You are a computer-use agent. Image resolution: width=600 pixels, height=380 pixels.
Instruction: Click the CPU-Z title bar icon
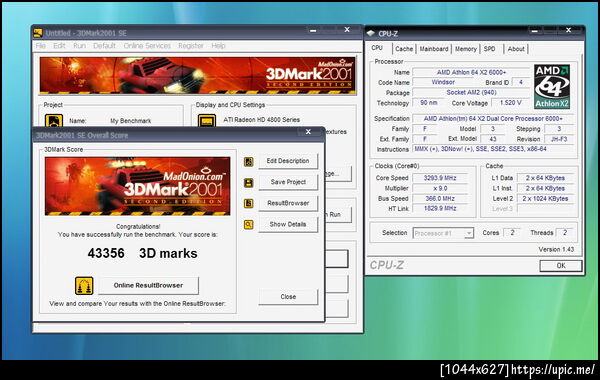coord(370,33)
